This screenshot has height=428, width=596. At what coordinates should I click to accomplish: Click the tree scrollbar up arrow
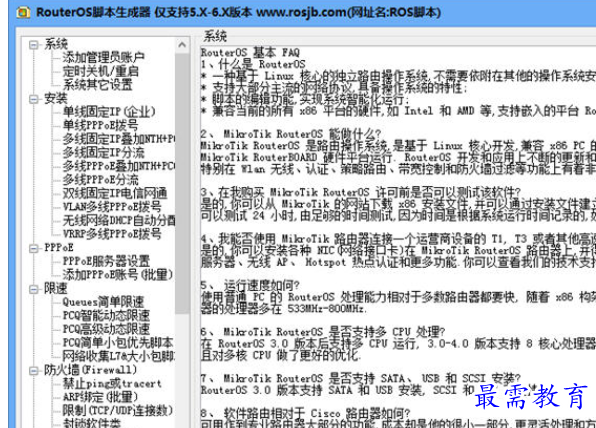tap(182, 45)
